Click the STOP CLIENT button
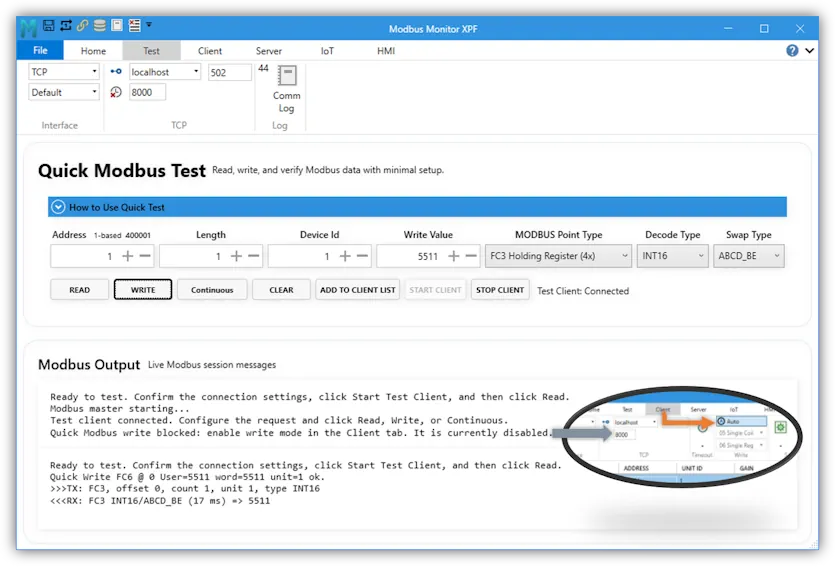 pos(500,290)
